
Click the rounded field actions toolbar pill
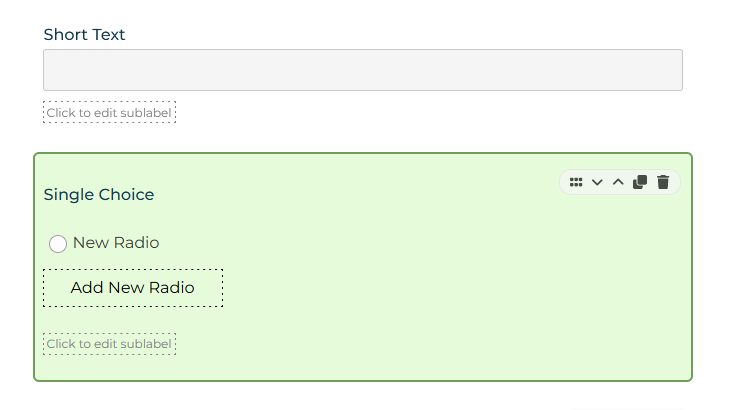pos(620,182)
